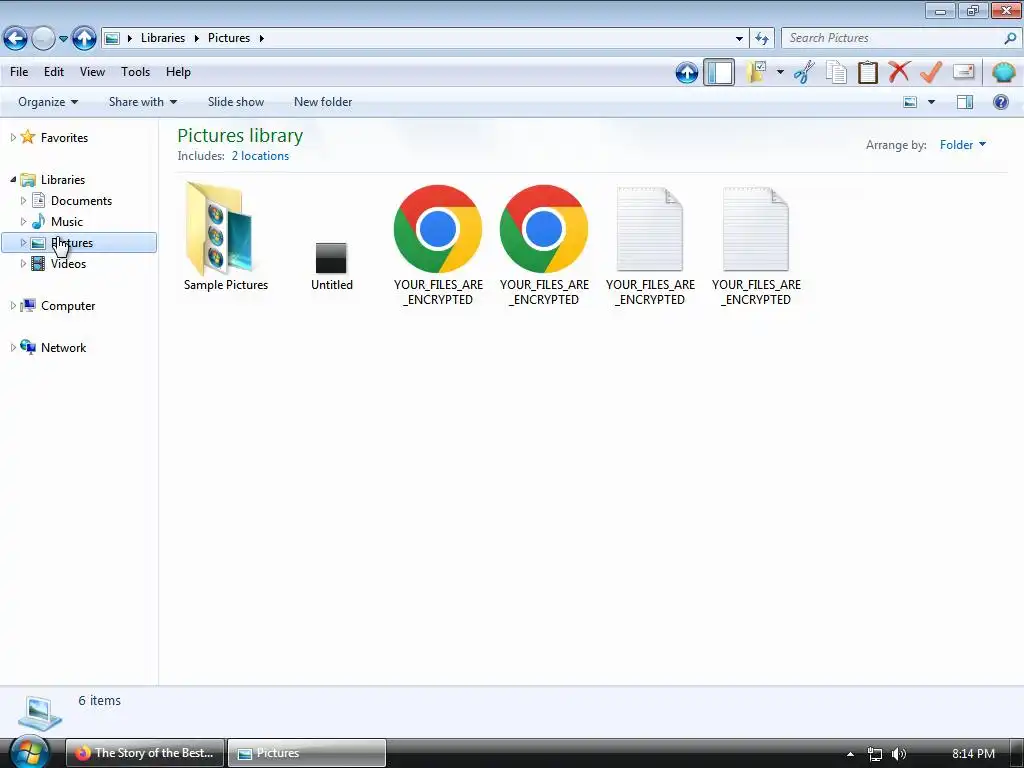Click the envelope email toolbar icon
The height and width of the screenshot is (768, 1024).
point(963,72)
